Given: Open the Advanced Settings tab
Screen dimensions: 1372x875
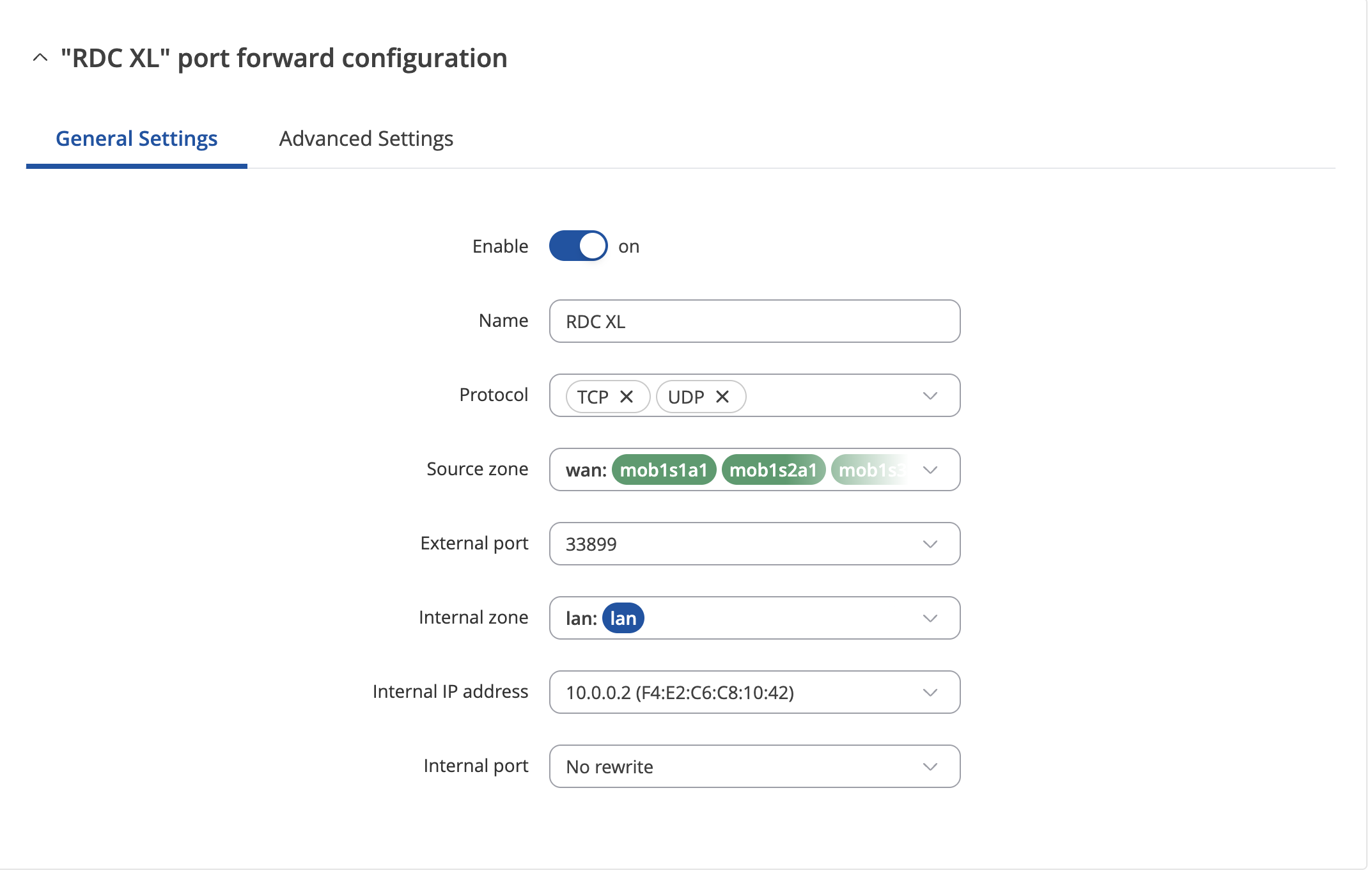Looking at the screenshot, I should pyautogui.click(x=366, y=138).
